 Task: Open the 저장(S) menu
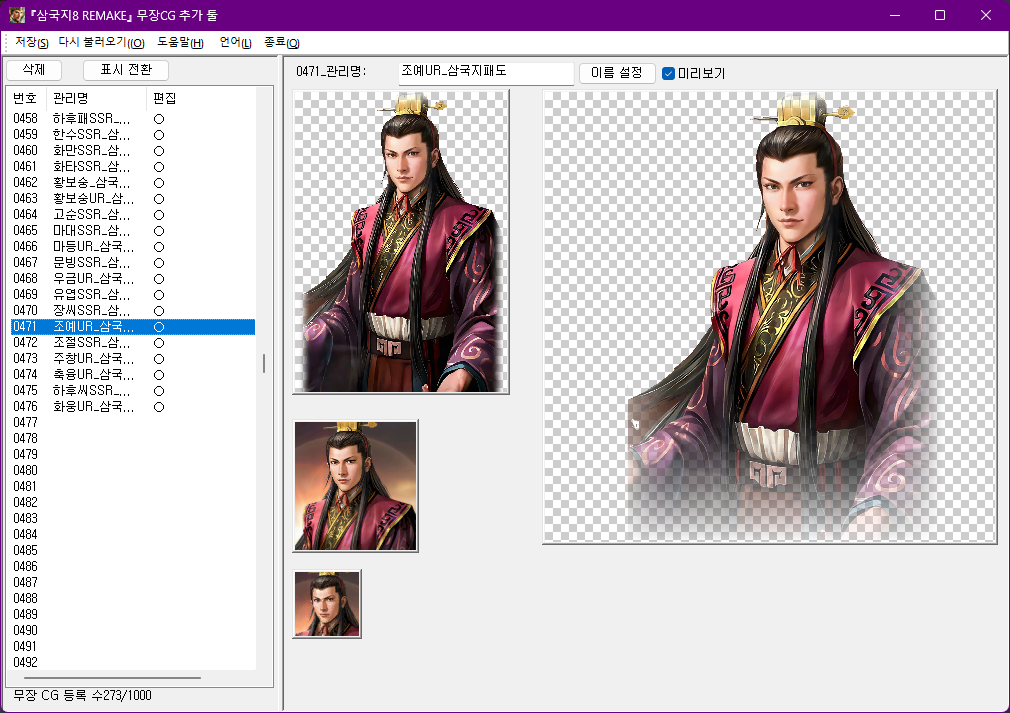point(32,43)
